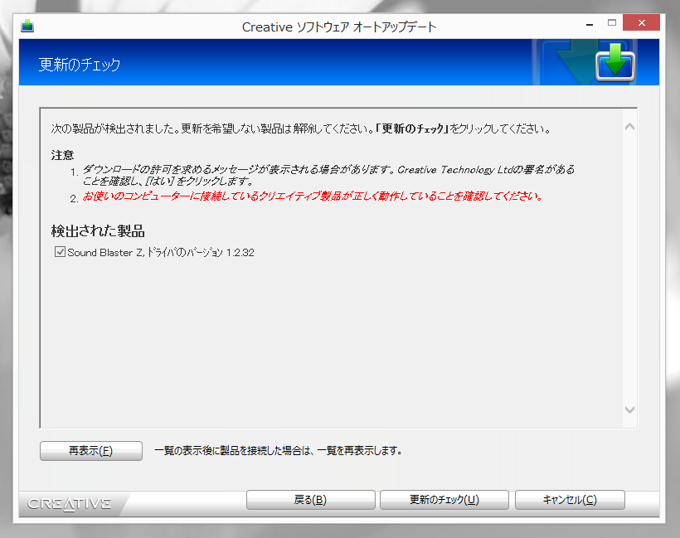Viewport: 680px width, 538px height.
Task: Close the Creative auto update window
Action: [641, 23]
